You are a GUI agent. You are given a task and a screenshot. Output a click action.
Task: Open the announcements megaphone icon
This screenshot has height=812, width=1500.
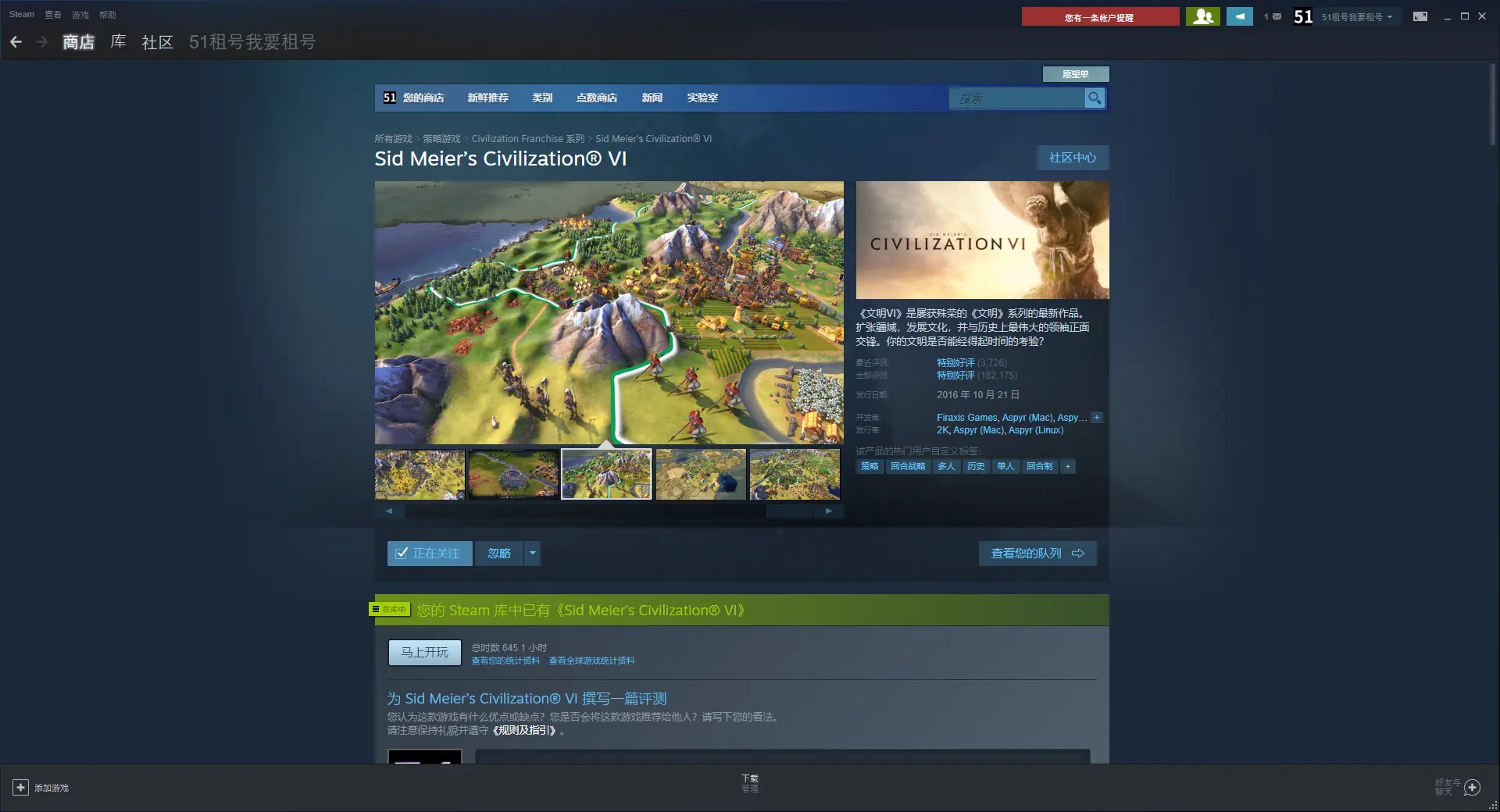(1240, 16)
